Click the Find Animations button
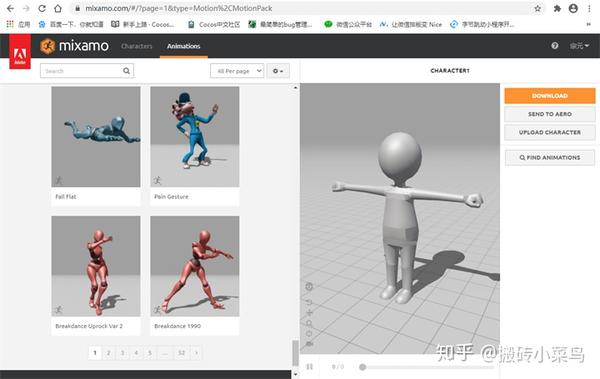The height and width of the screenshot is (379, 600). (550, 157)
